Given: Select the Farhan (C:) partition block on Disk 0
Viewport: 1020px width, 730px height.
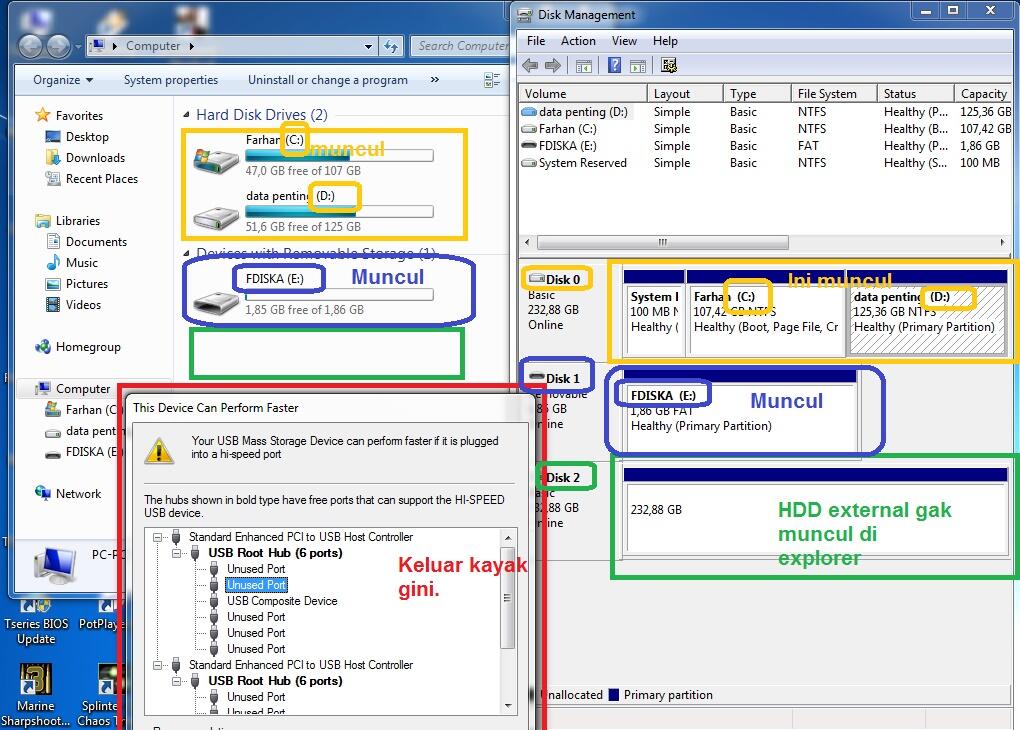Looking at the screenshot, I should [766, 313].
